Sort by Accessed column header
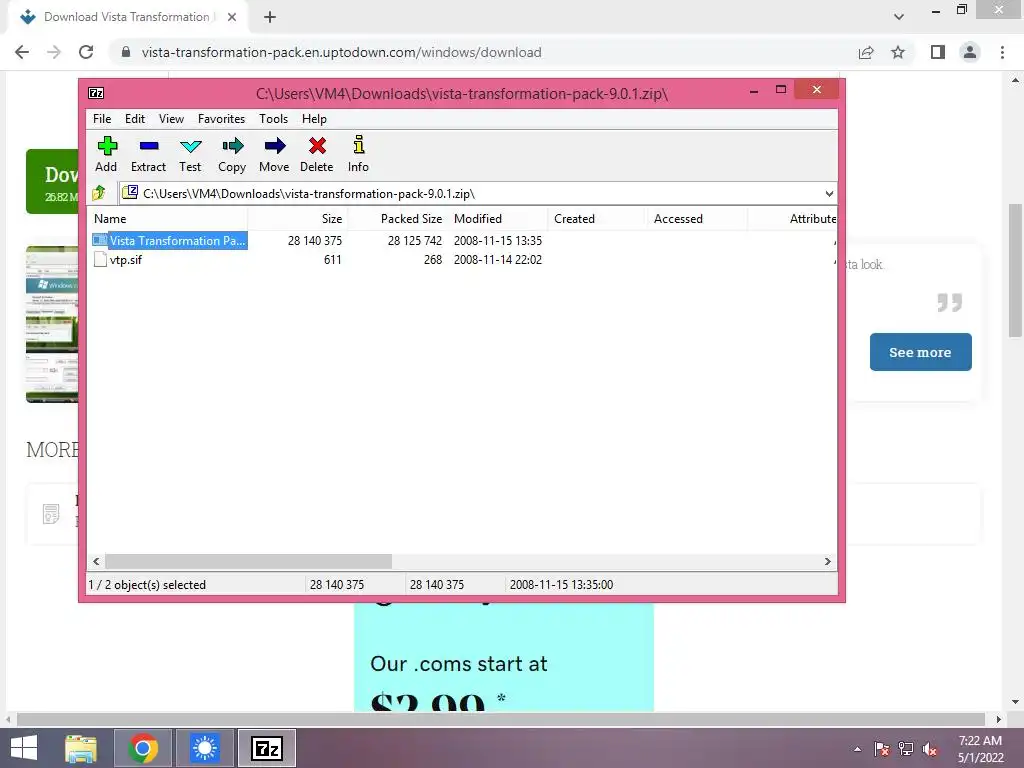 click(x=697, y=219)
